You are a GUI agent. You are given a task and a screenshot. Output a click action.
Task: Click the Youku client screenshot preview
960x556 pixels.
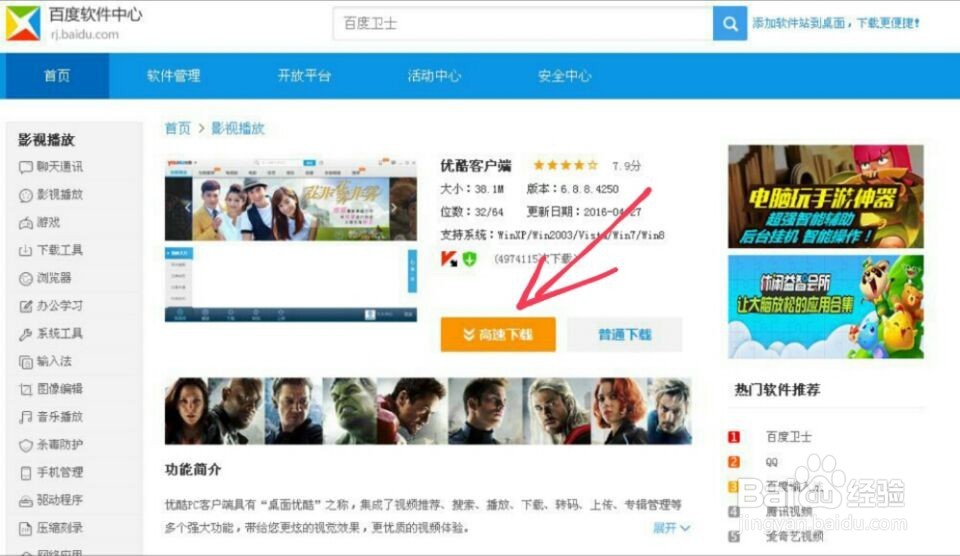[x=291, y=240]
